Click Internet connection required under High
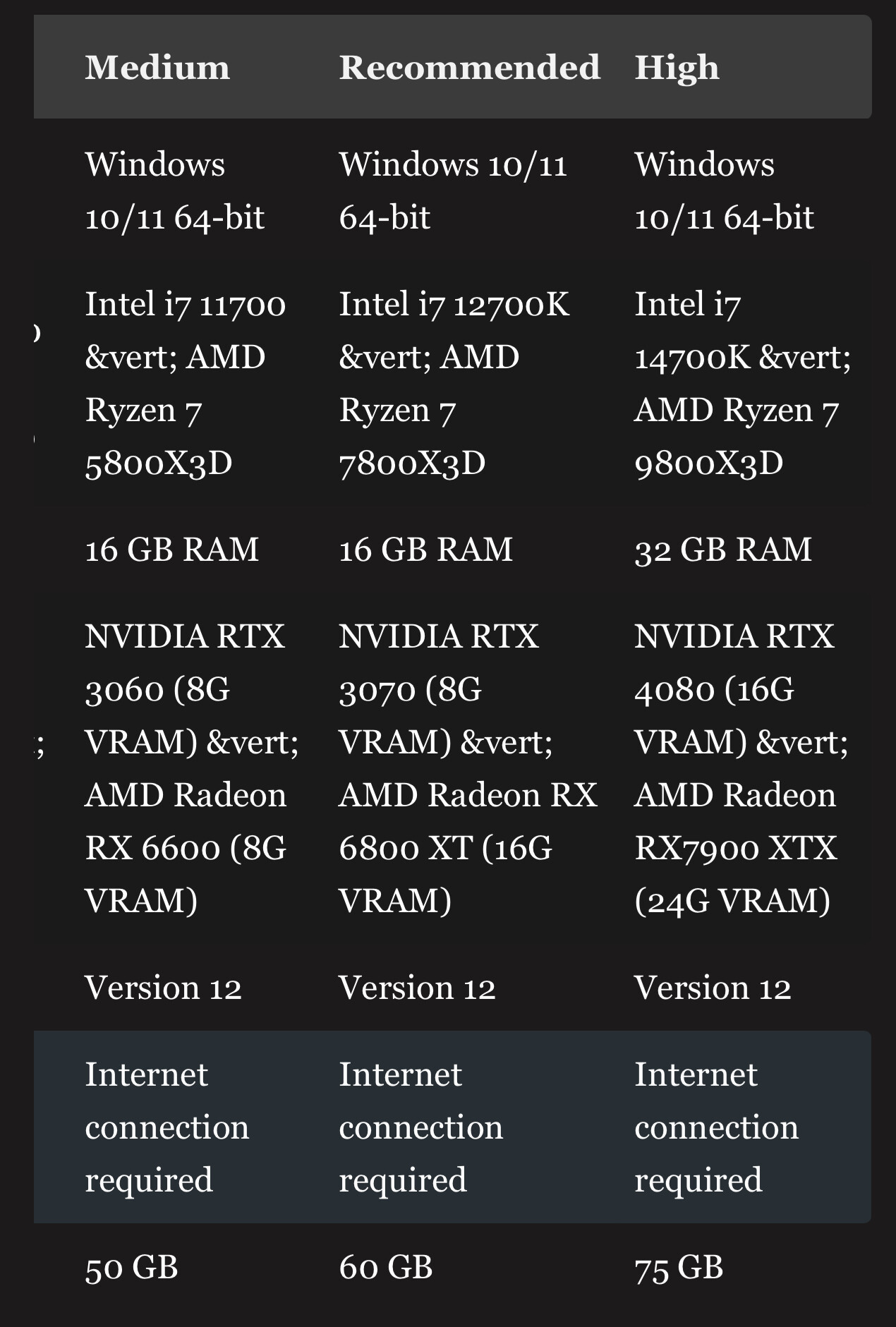The width and height of the screenshot is (896, 1327). click(716, 1127)
